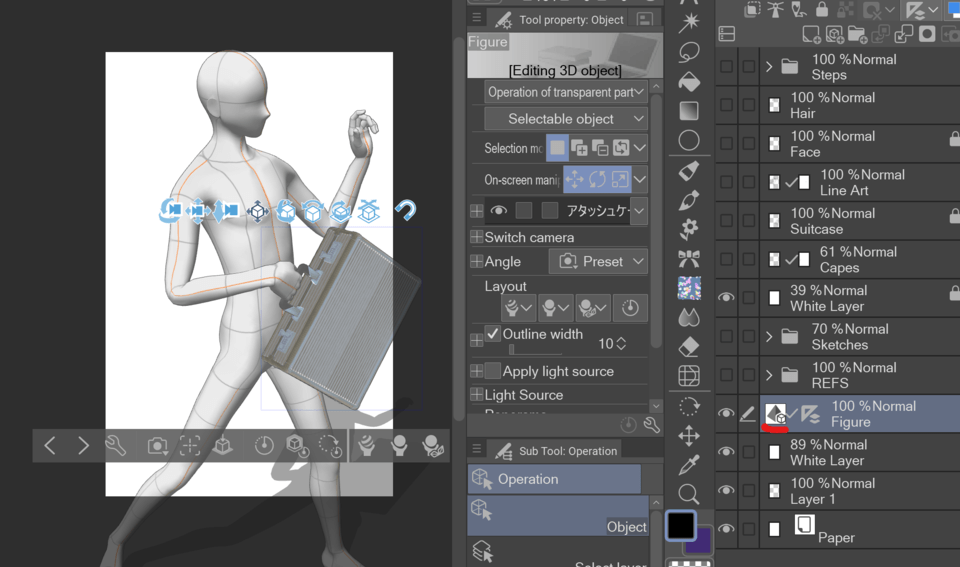This screenshot has width=960, height=567.
Task: Click the main black color swatch
Action: pyautogui.click(x=681, y=525)
